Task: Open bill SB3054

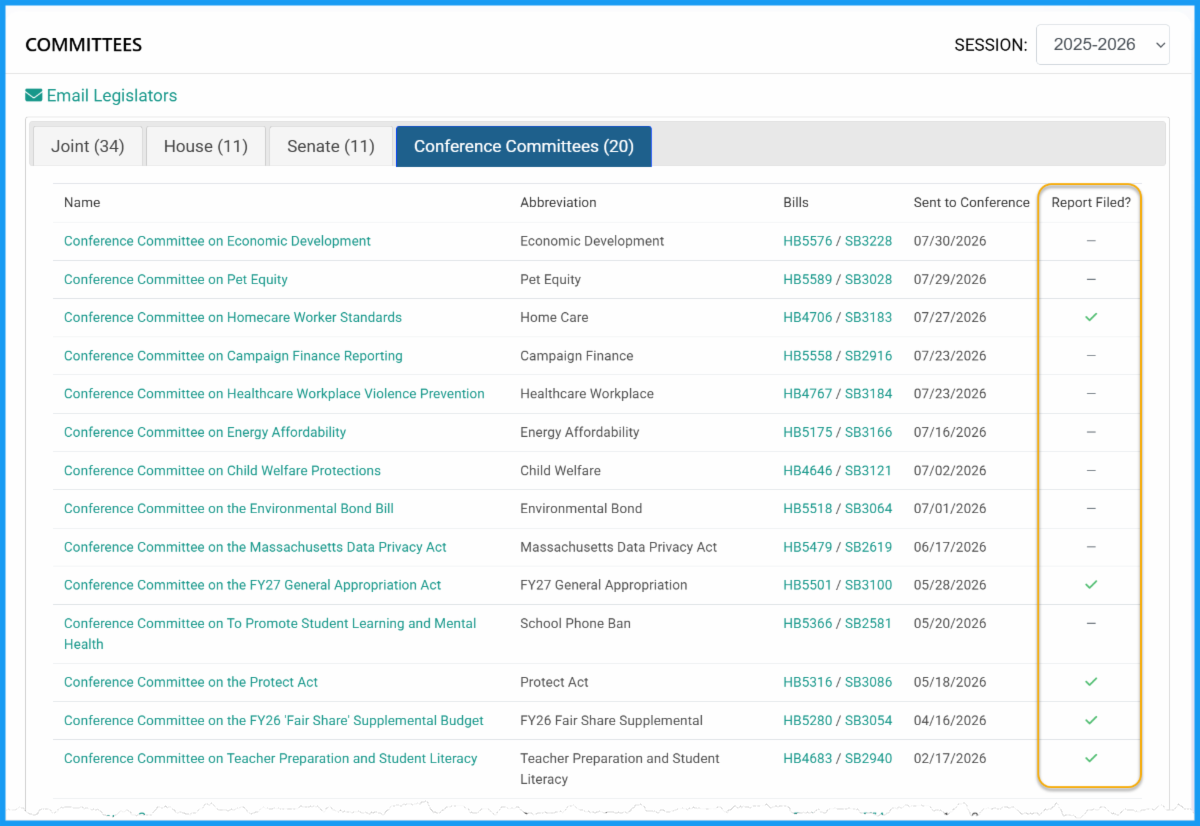Action: coord(868,720)
